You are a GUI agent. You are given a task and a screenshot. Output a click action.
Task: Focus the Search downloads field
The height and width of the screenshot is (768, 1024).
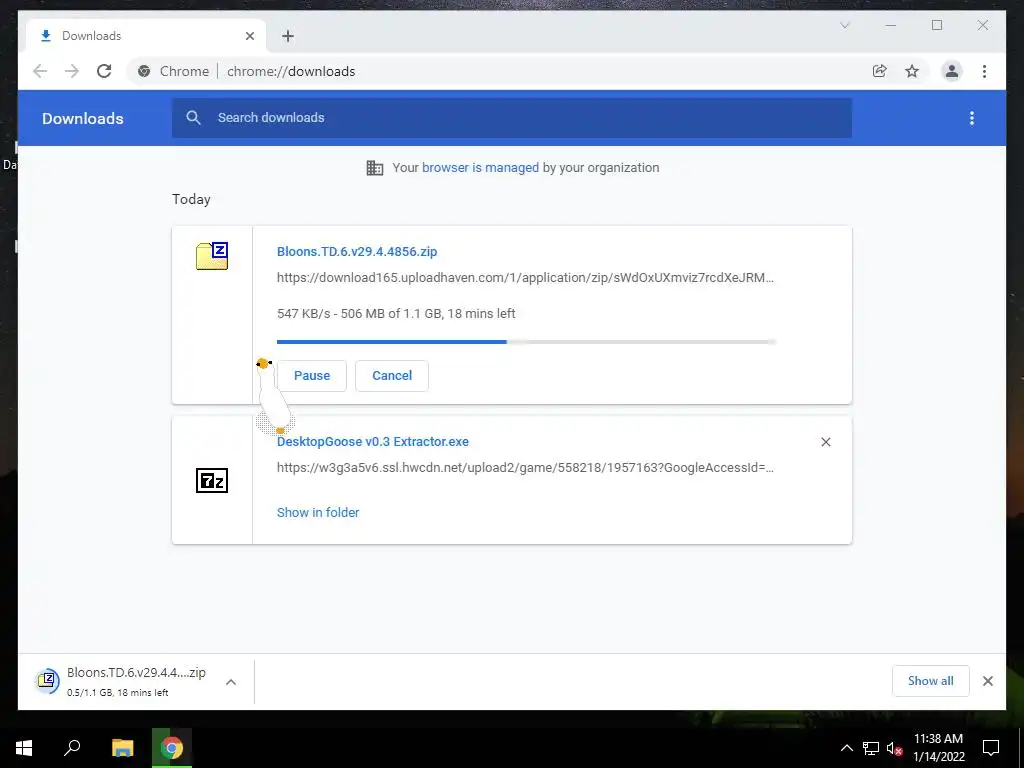pyautogui.click(x=511, y=118)
